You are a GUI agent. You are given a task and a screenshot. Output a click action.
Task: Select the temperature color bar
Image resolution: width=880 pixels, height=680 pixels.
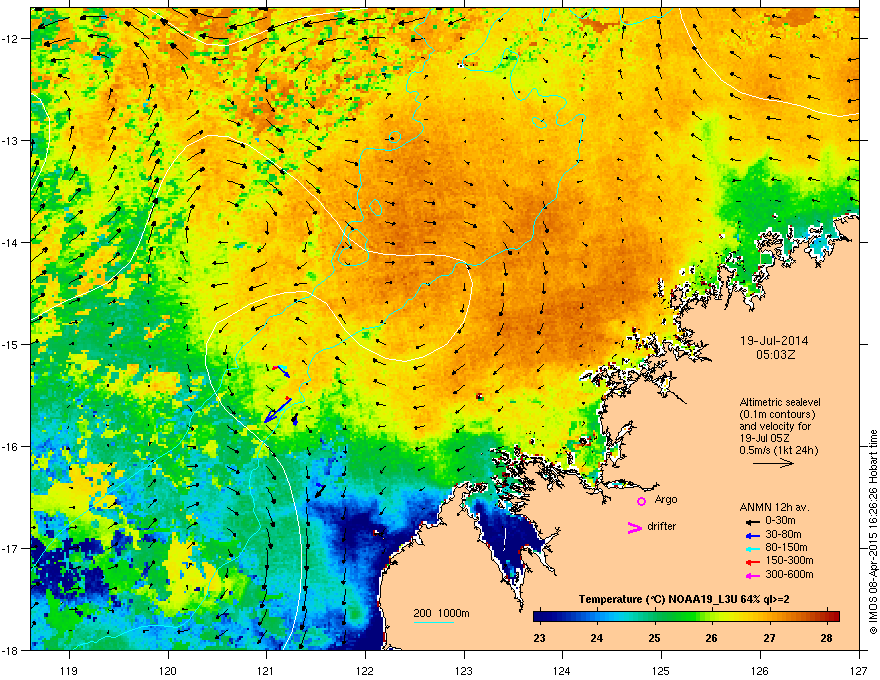[x=686, y=616]
